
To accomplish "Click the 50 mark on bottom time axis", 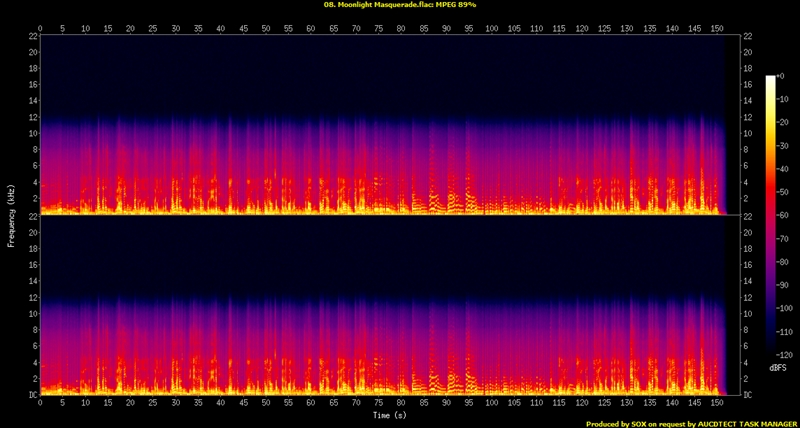I will coord(265,403).
